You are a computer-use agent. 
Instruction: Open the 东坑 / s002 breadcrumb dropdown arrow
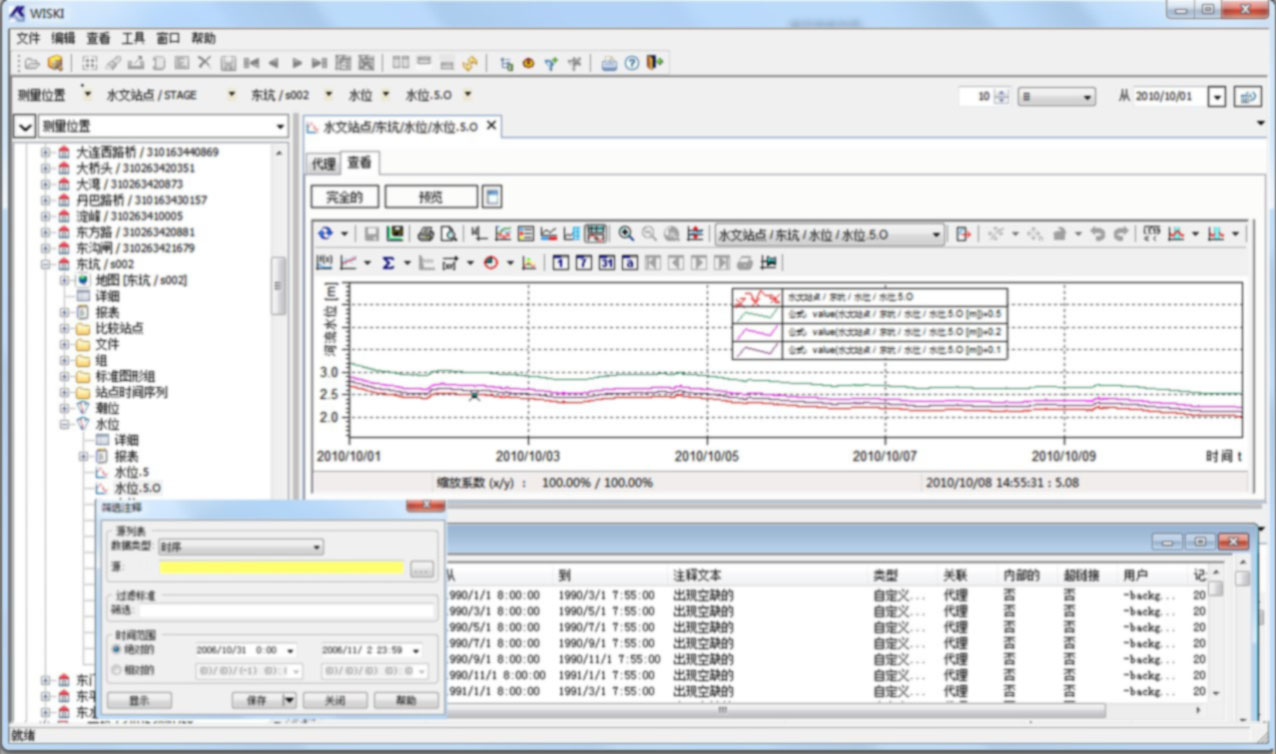pyautogui.click(x=330, y=95)
